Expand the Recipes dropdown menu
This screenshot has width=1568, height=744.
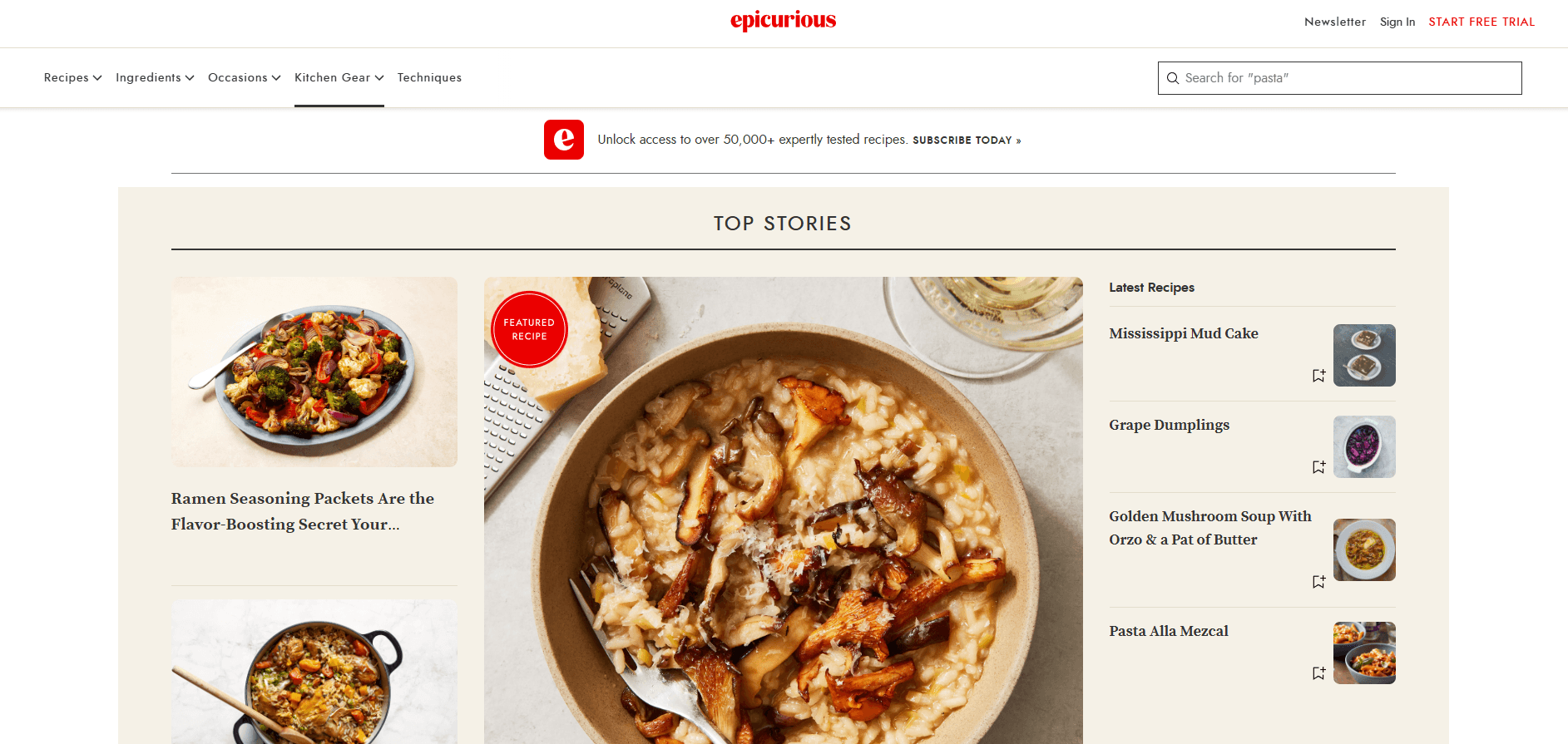point(73,77)
